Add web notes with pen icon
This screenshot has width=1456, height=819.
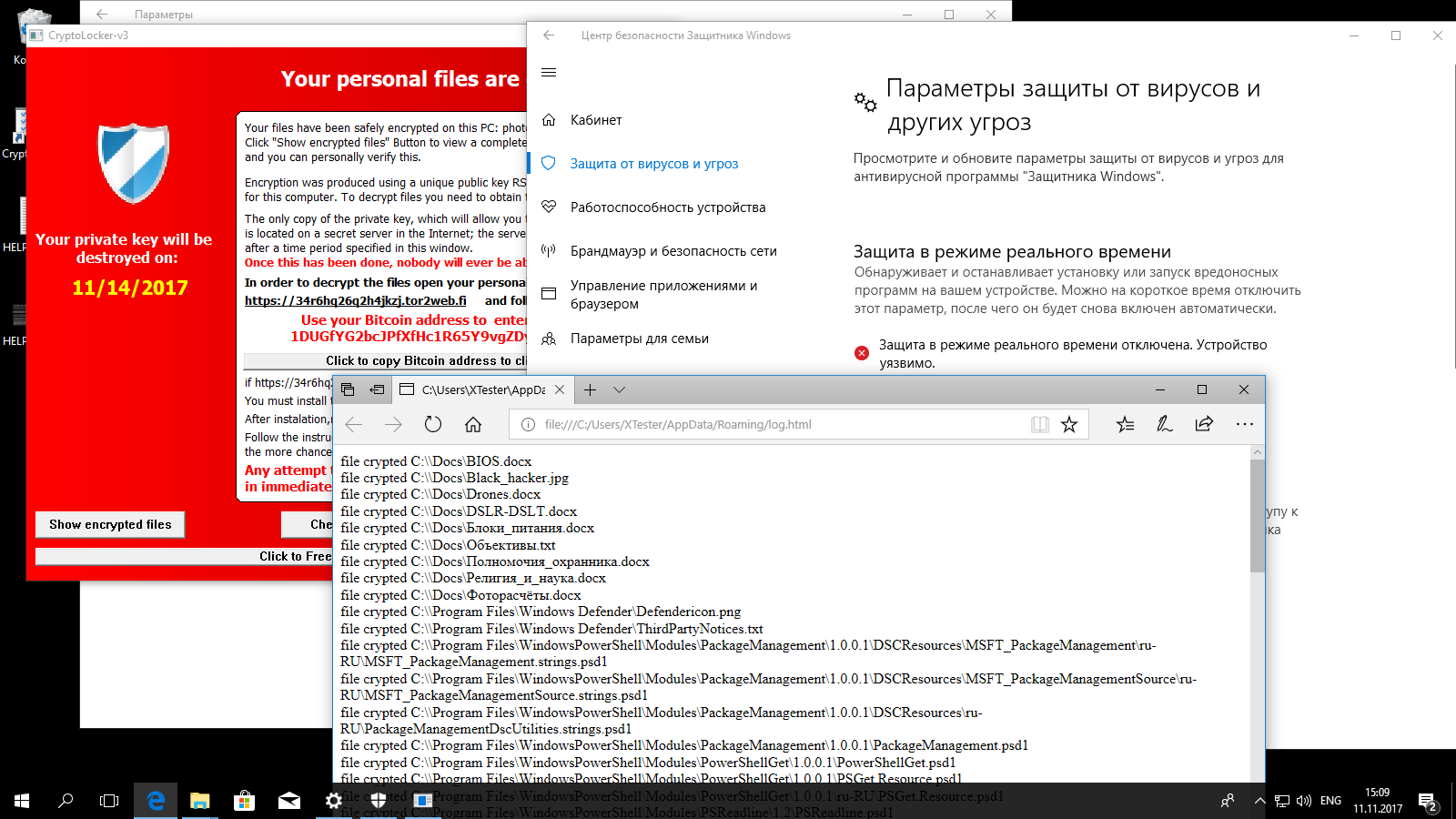point(1165,424)
